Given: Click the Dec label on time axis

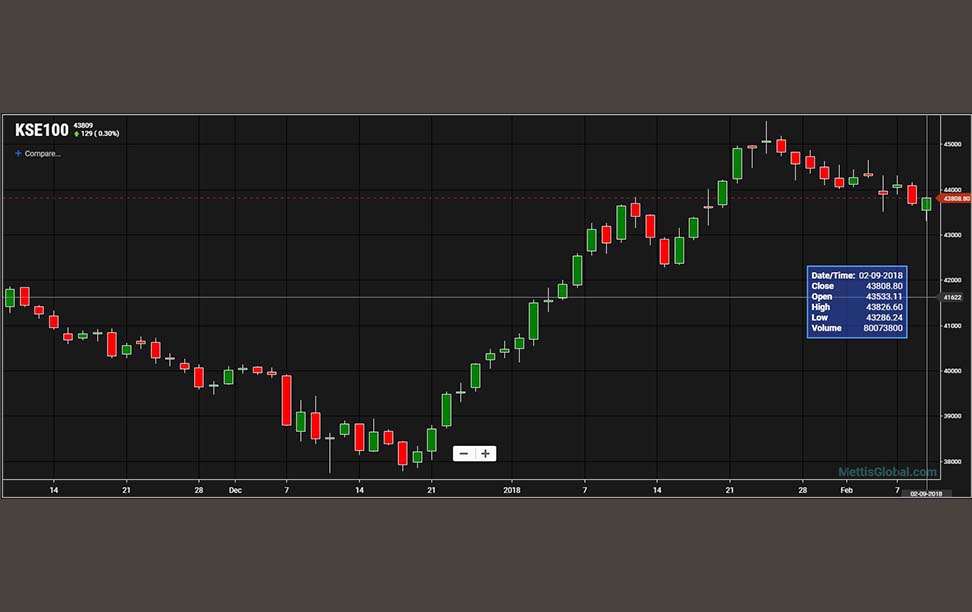Looking at the screenshot, I should click(235, 490).
